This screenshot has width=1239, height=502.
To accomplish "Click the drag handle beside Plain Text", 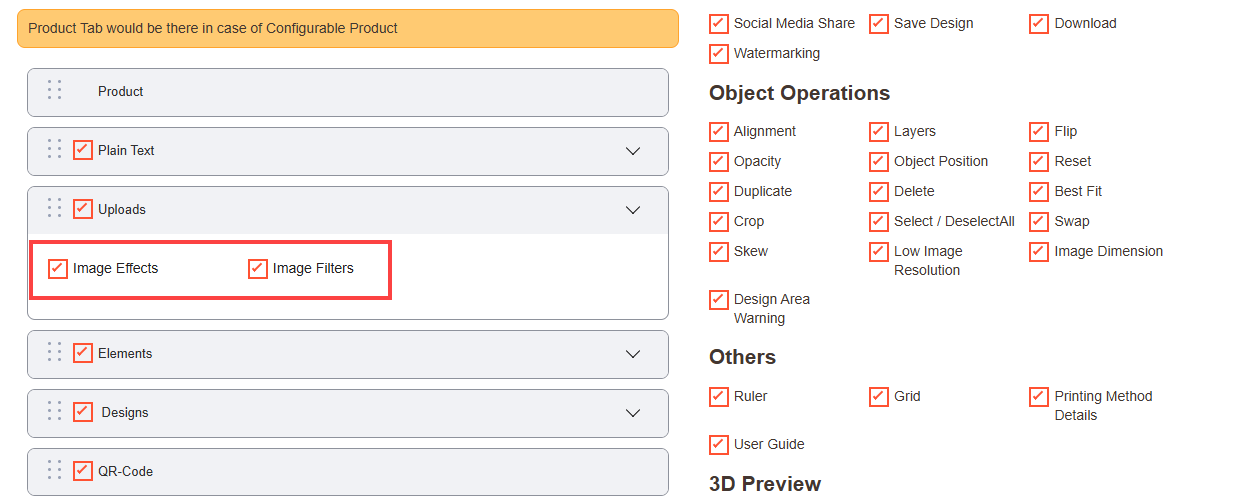I will point(55,149).
